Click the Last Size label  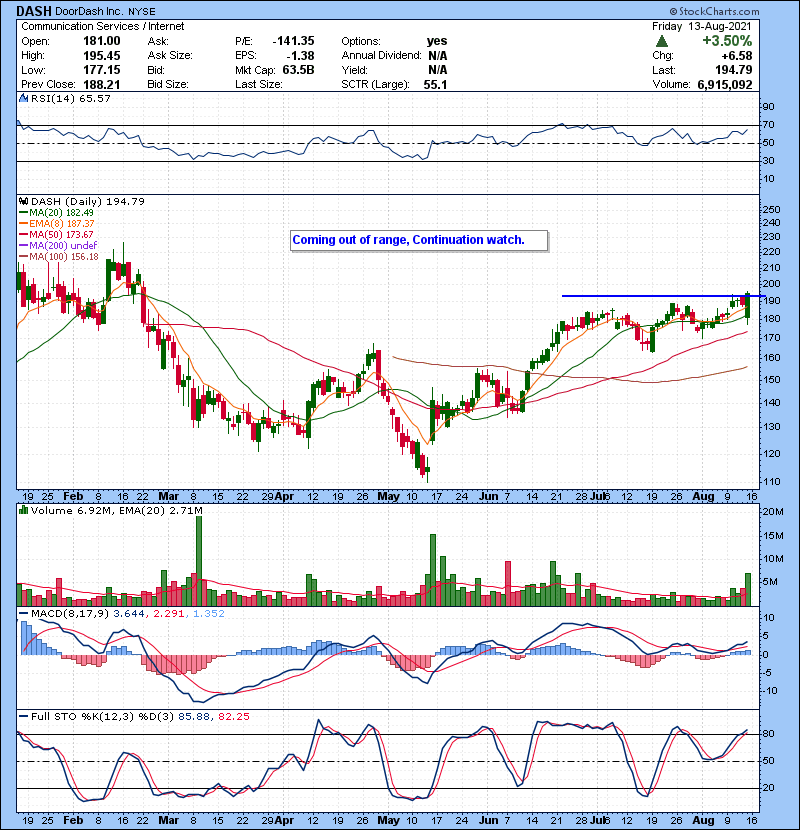pos(259,85)
